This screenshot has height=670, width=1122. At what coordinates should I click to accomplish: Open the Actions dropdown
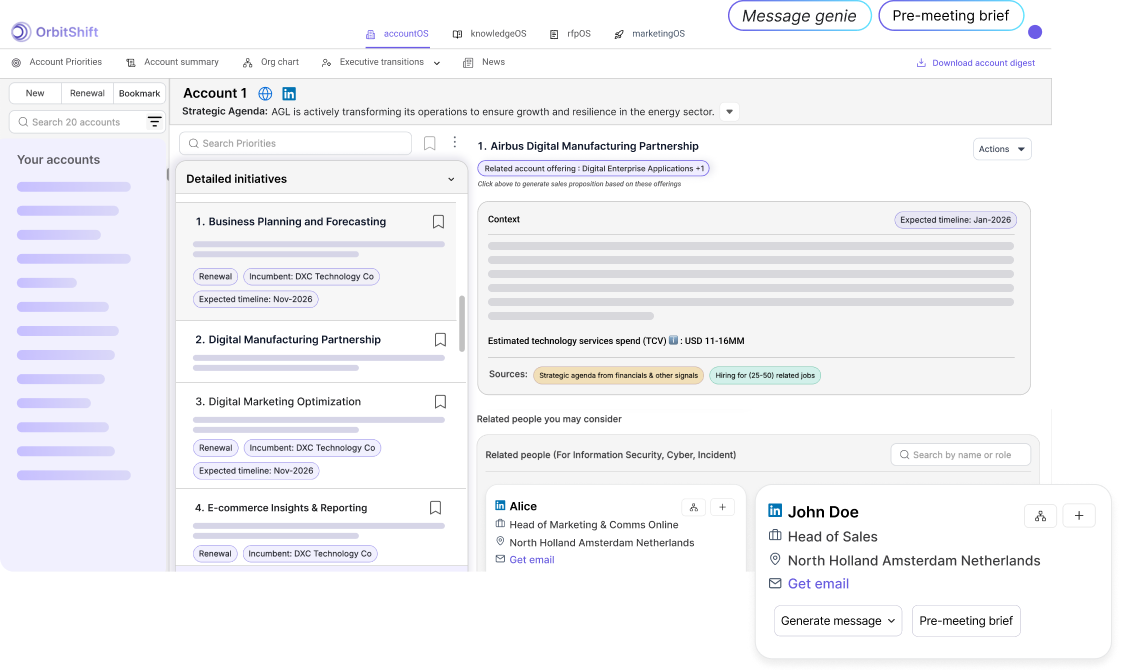(x=1002, y=149)
